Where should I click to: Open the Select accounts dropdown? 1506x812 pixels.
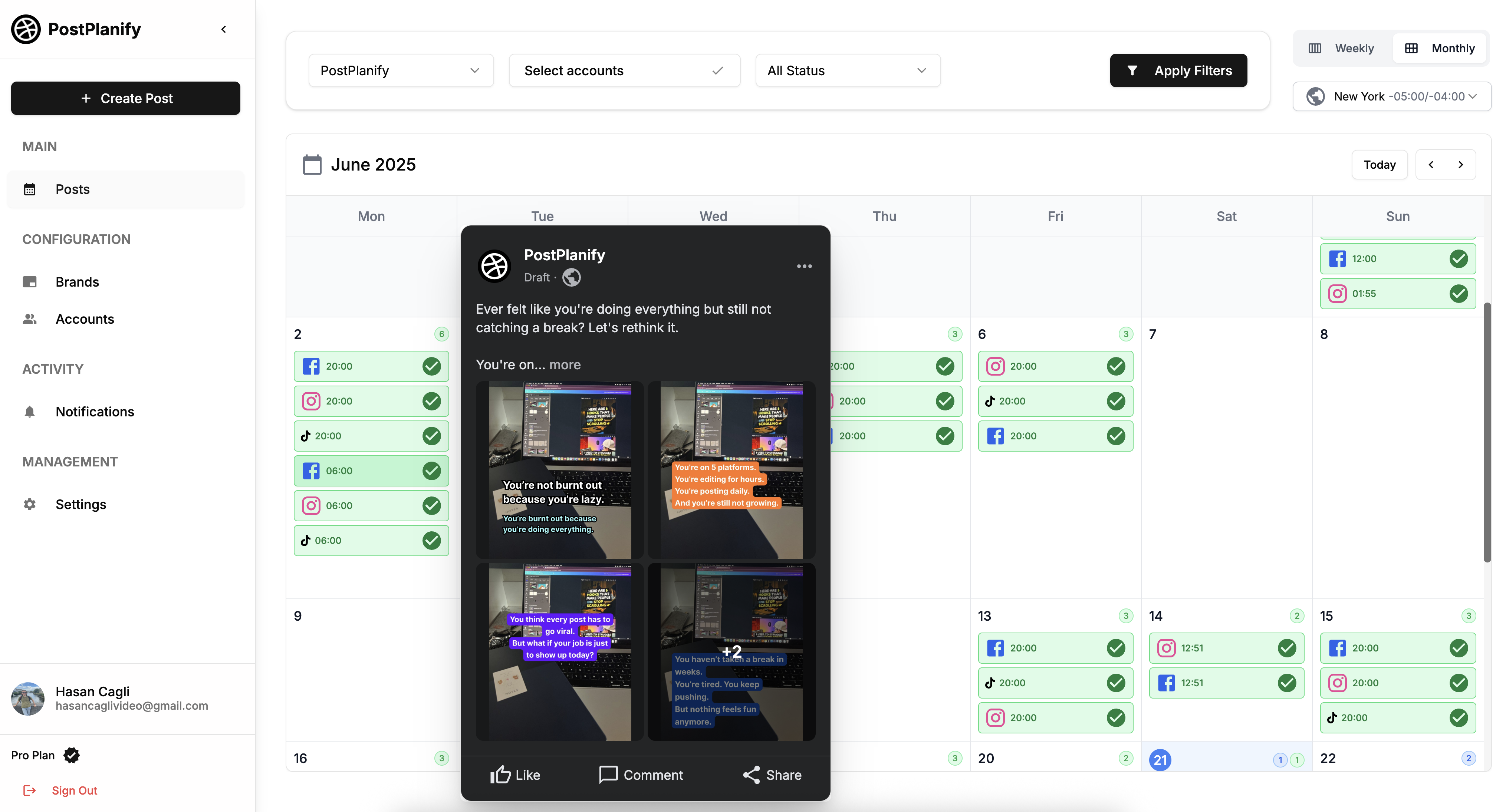point(624,71)
